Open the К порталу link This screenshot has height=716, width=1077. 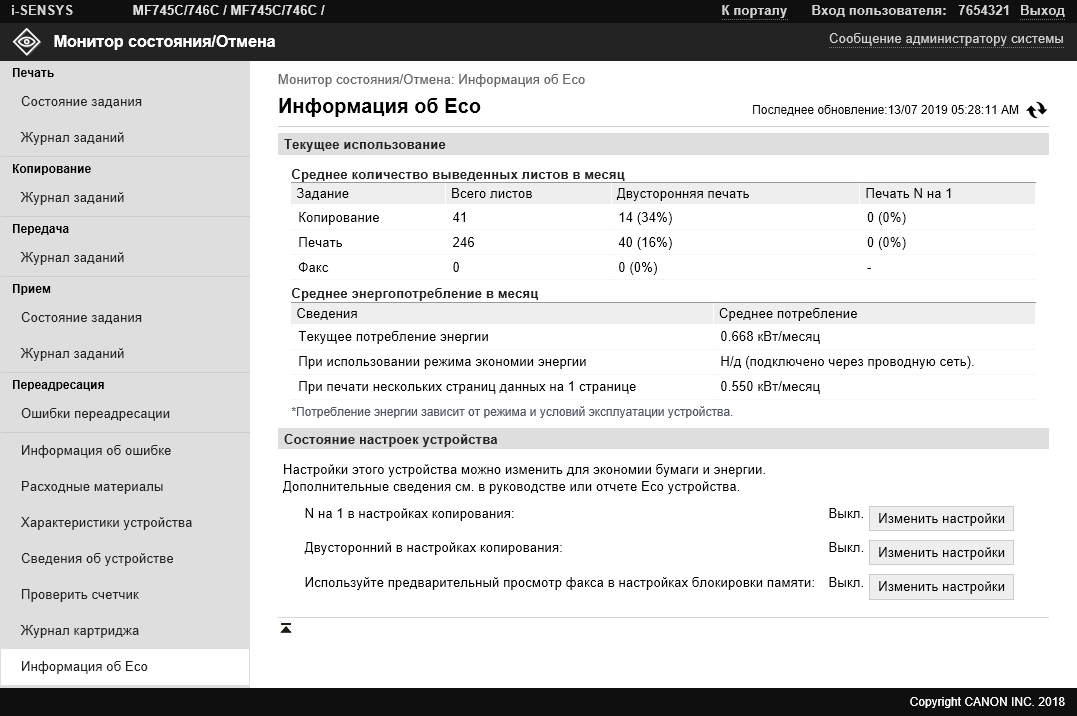753,10
